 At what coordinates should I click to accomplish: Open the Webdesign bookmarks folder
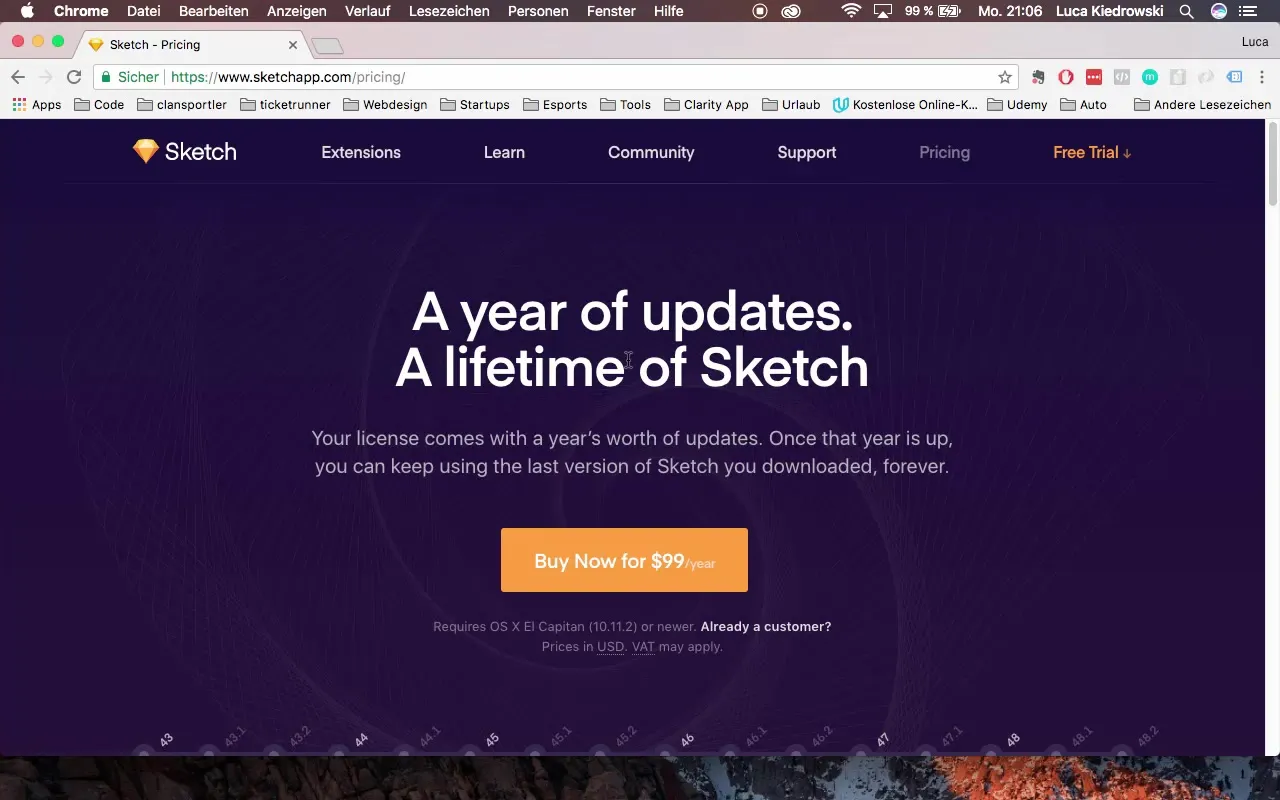[385, 104]
